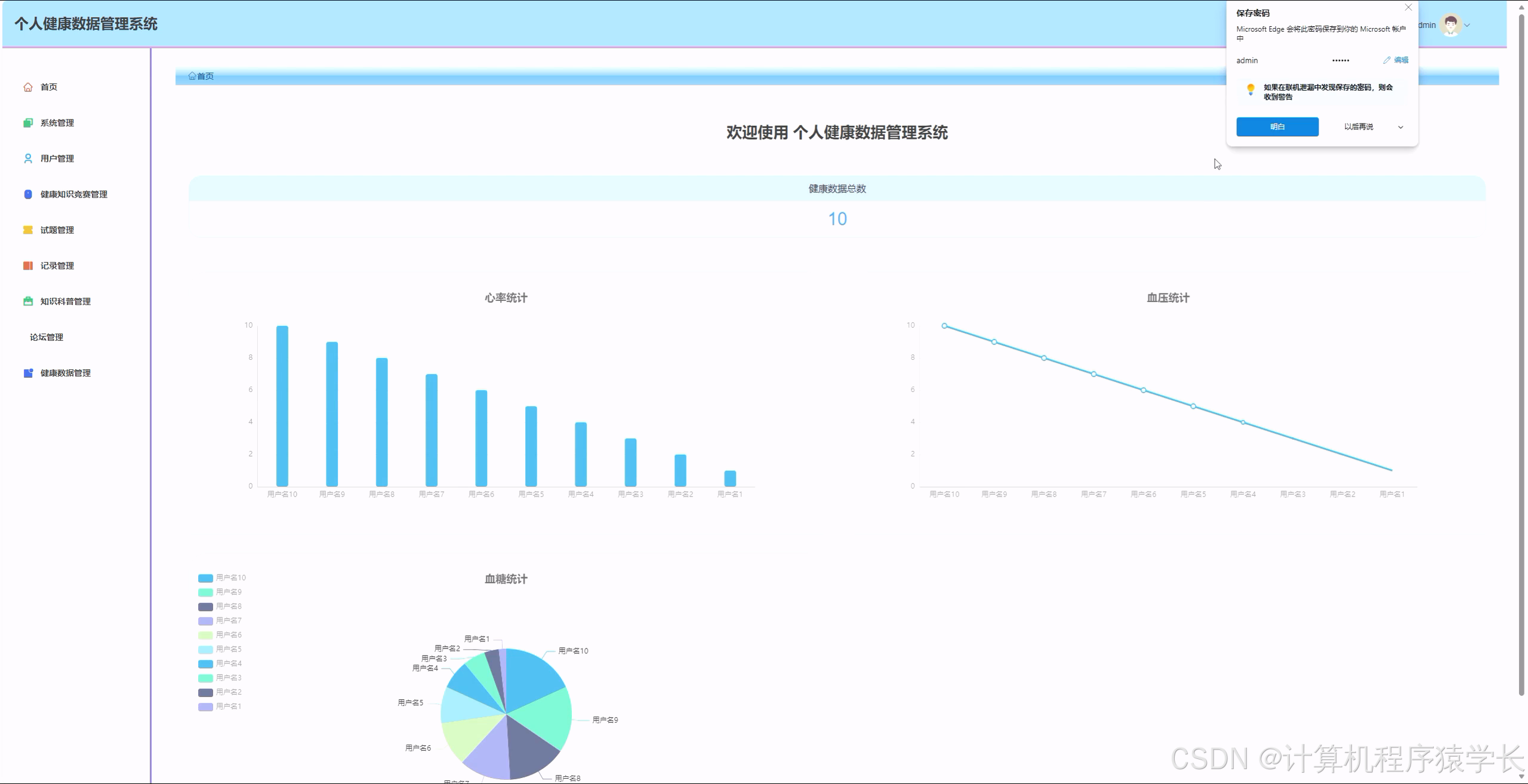The image size is (1528, 784).
Task: Open the edit pencil next to saved password
Action: coord(1386,60)
